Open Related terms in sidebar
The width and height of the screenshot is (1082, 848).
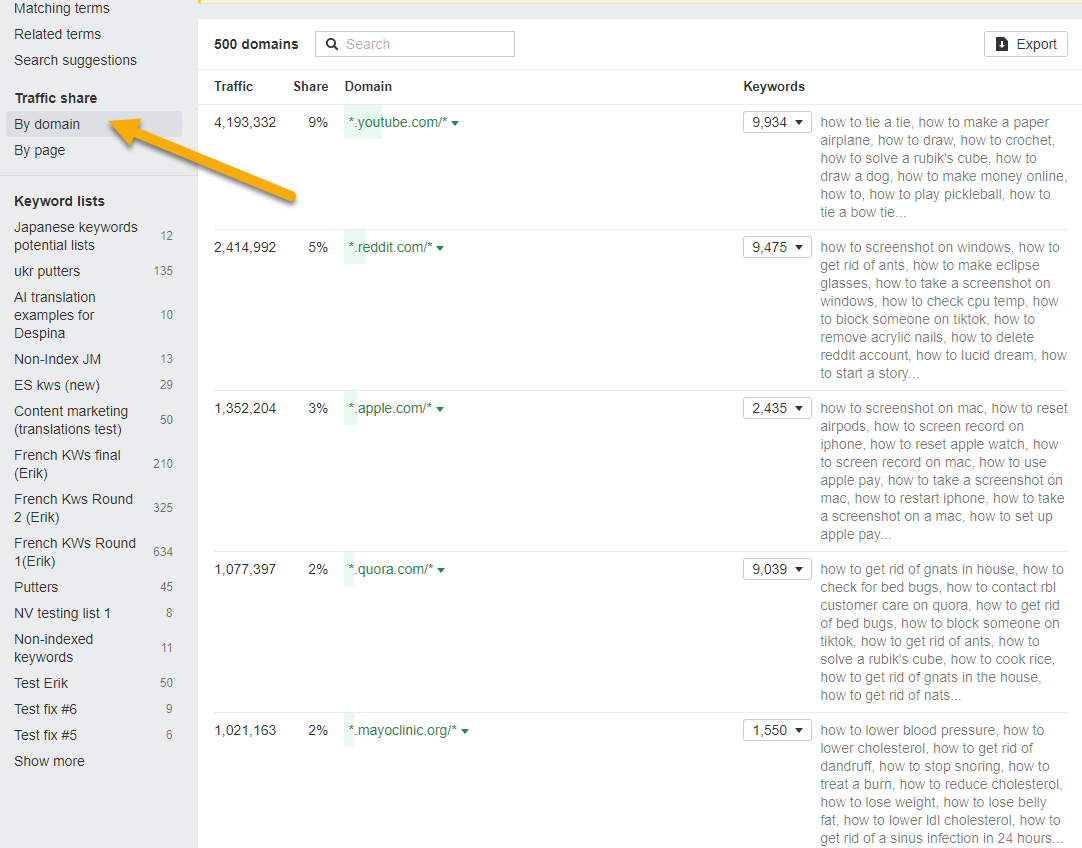(57, 34)
